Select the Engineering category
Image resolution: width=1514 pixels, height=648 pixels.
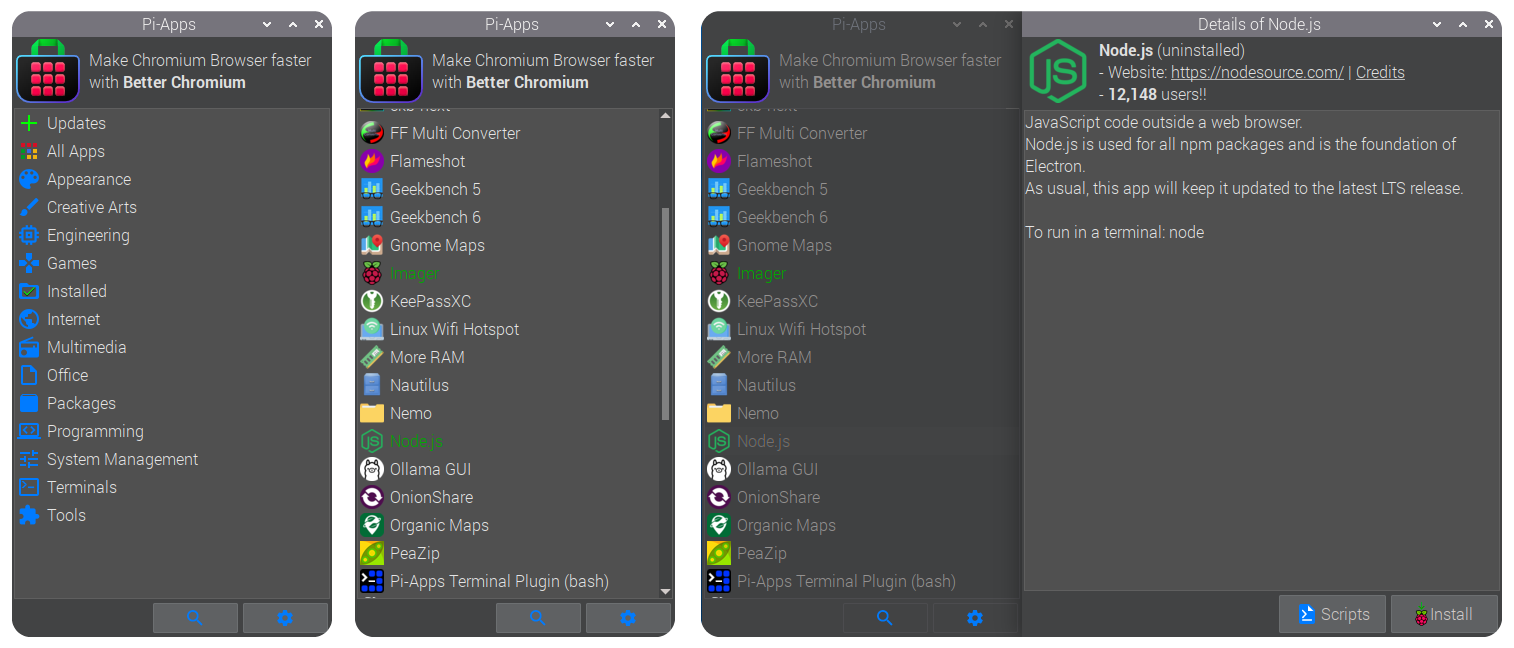coord(172,235)
